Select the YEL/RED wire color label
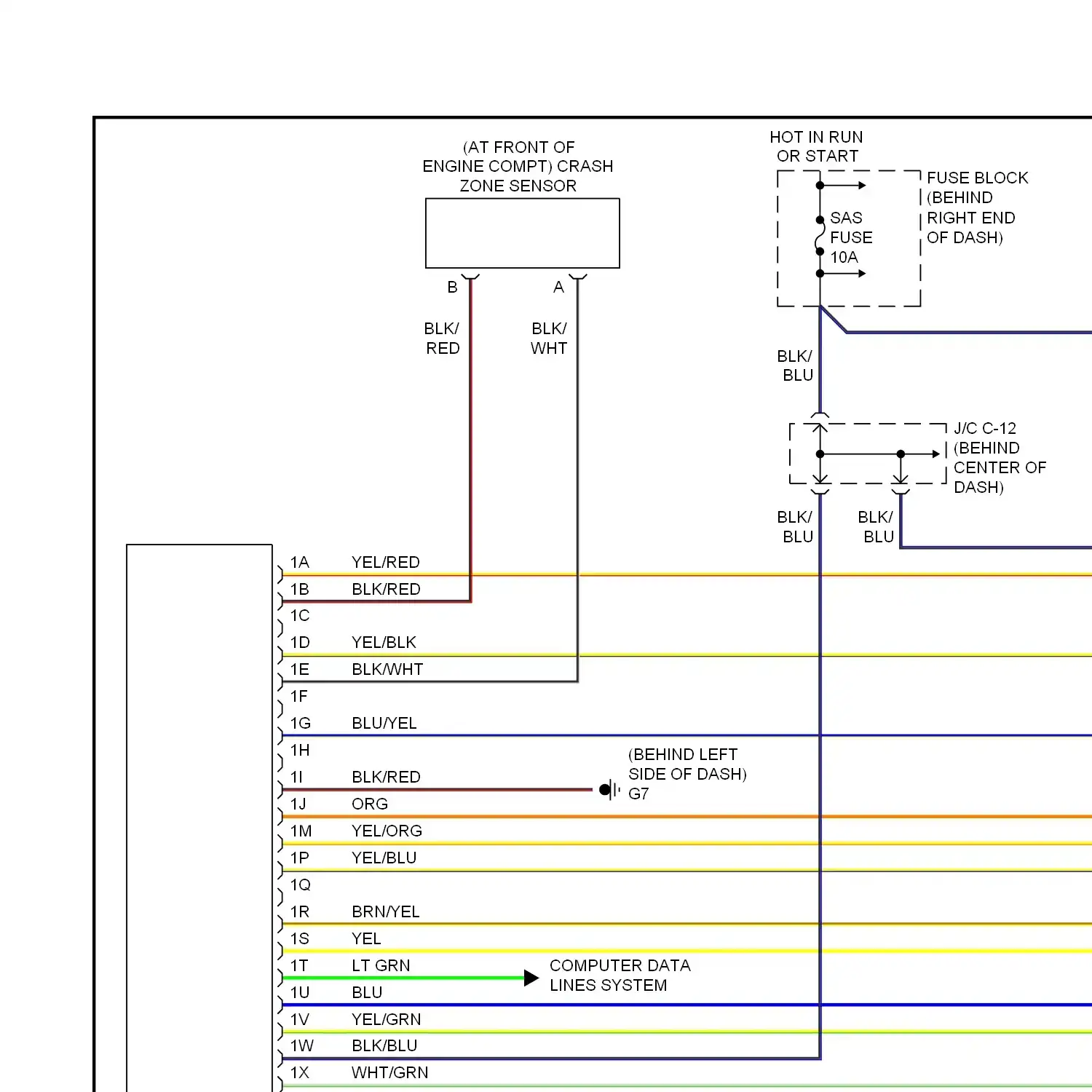 tap(386, 562)
